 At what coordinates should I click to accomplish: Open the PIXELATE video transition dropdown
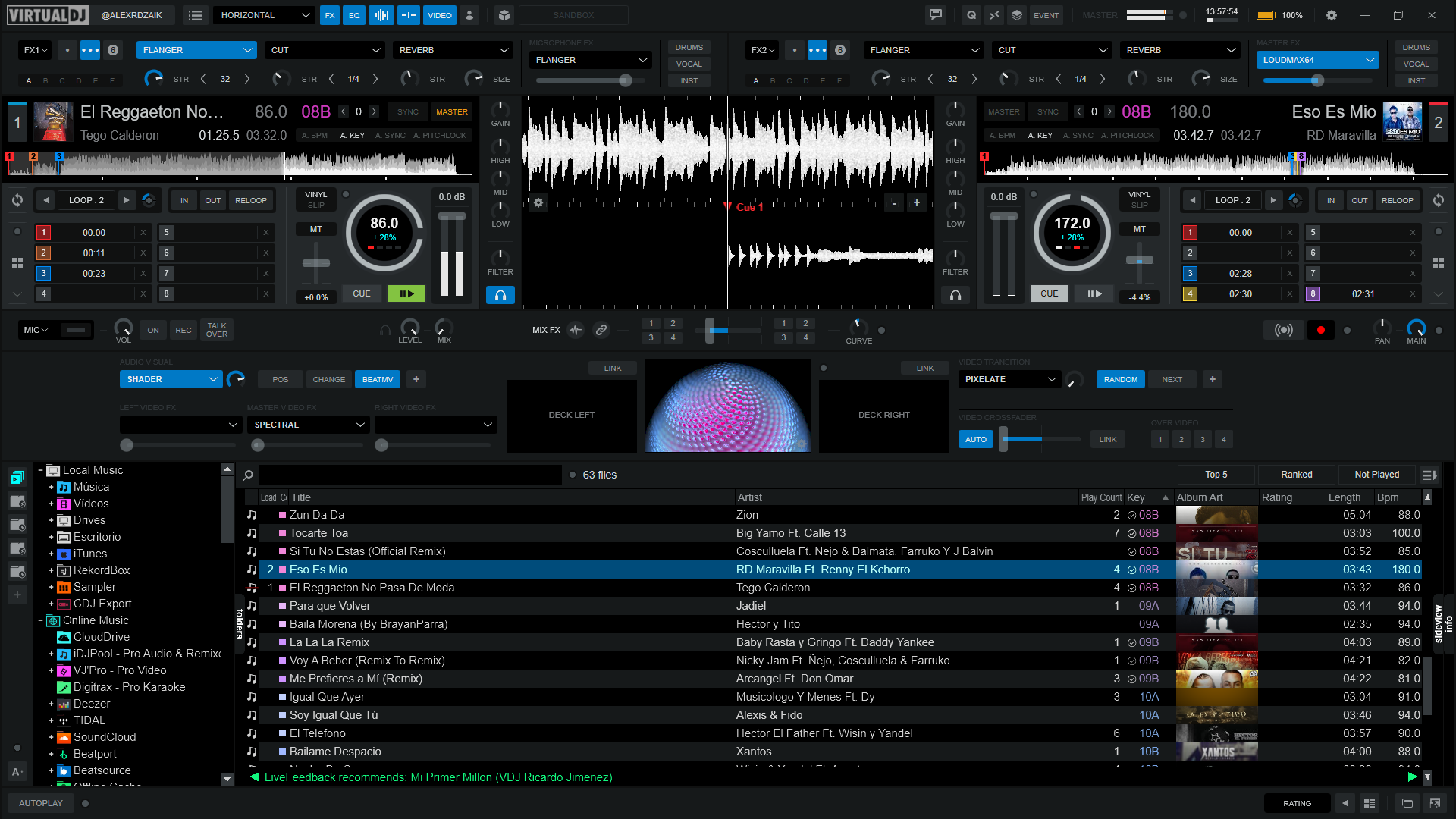pos(1009,379)
